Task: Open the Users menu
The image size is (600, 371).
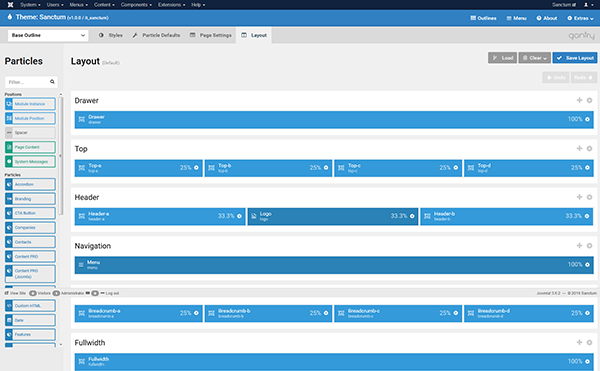Action: pos(55,5)
